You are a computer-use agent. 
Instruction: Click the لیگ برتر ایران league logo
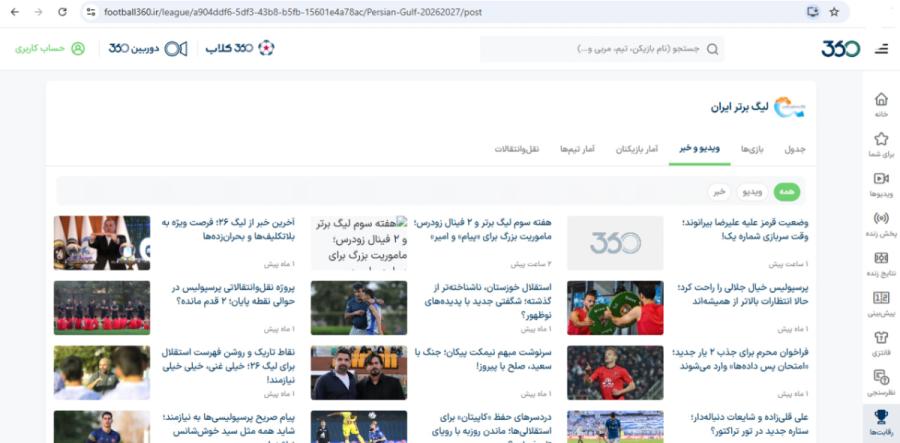(x=790, y=107)
